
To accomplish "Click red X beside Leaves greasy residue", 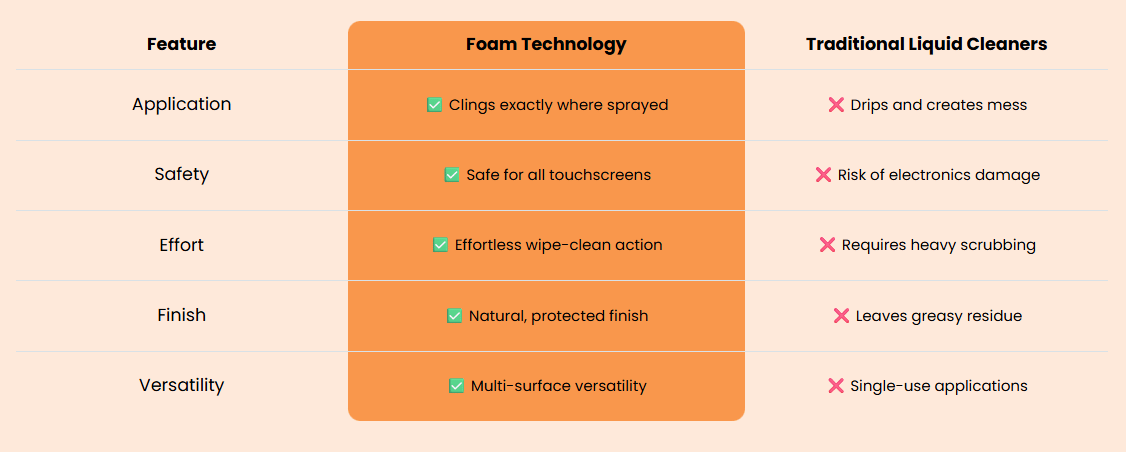I will [x=841, y=315].
